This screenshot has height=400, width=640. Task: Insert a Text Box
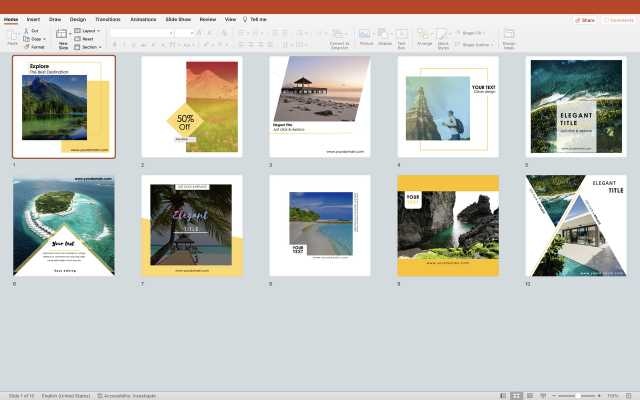click(401, 35)
